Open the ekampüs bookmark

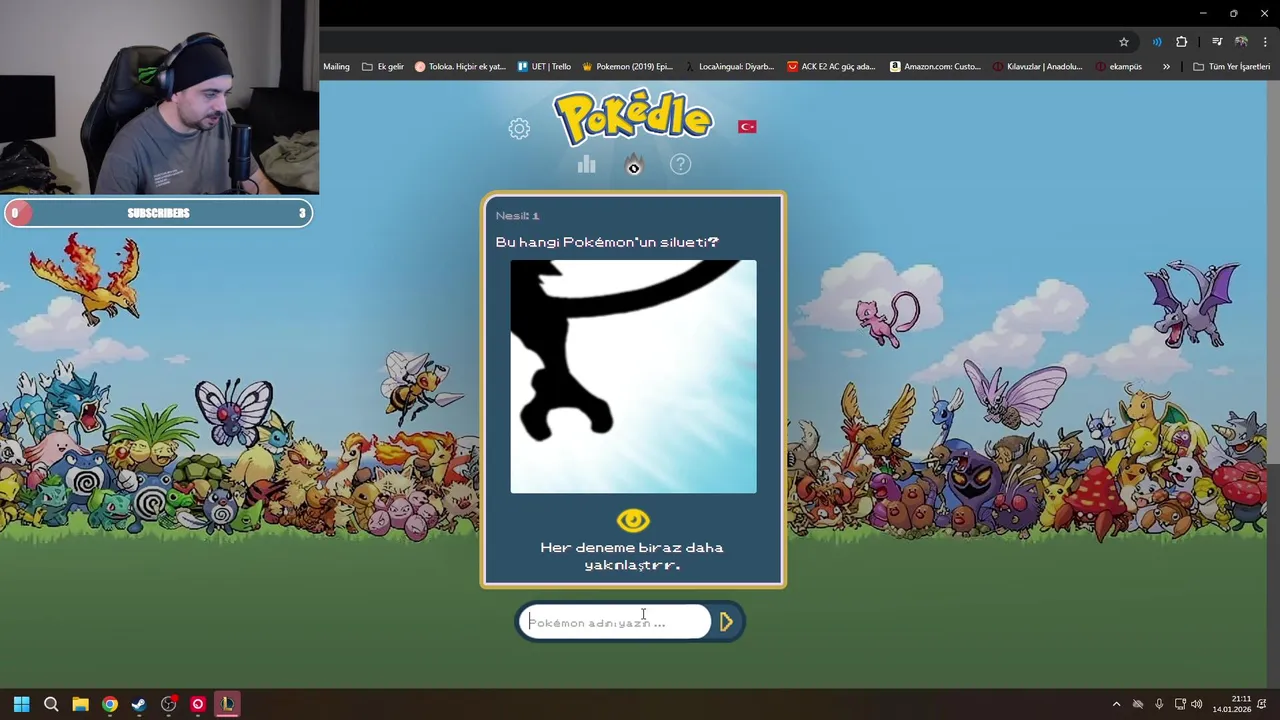1119,67
